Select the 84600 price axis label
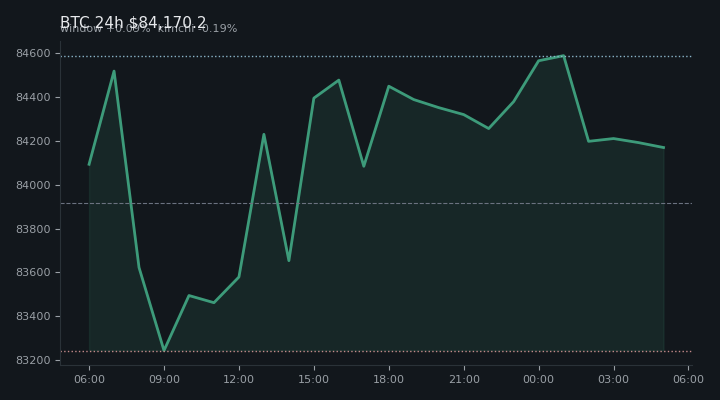The height and width of the screenshot is (400, 720). point(33,54)
